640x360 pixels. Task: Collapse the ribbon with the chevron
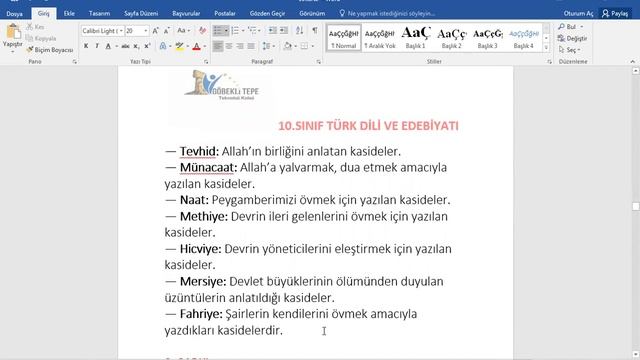click(x=632, y=62)
